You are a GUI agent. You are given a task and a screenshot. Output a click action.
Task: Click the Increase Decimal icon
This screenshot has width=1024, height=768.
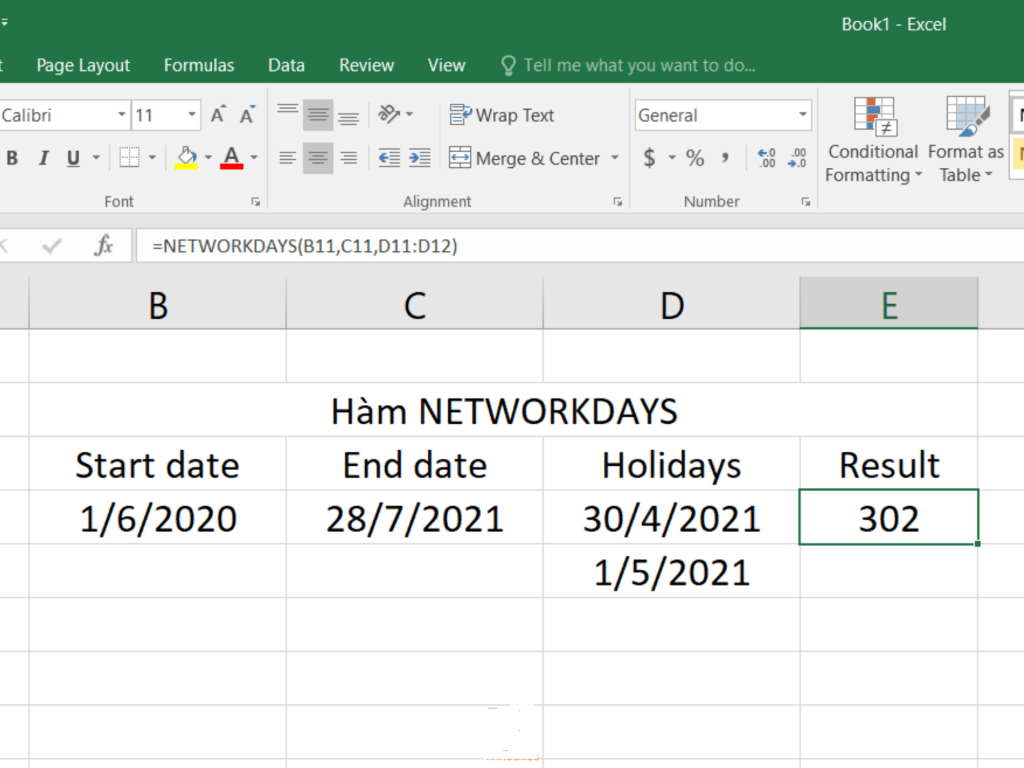click(x=767, y=158)
